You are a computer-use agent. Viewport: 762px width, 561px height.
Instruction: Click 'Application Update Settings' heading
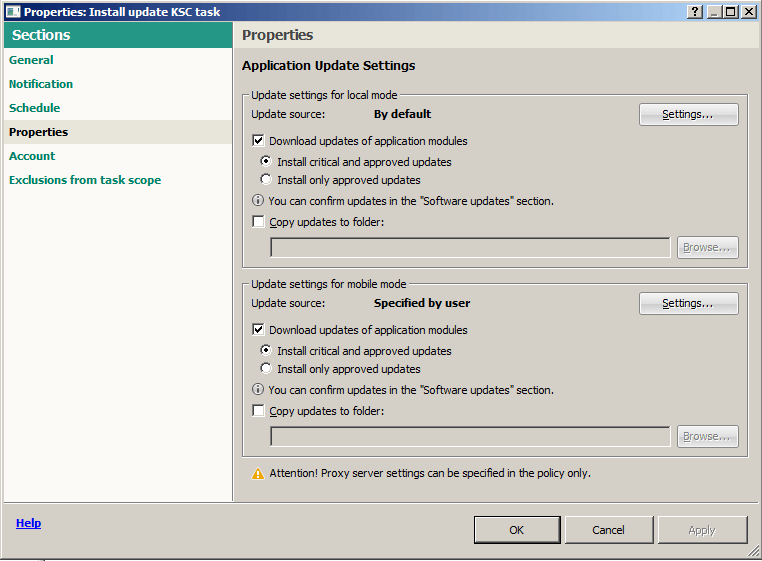[329, 66]
